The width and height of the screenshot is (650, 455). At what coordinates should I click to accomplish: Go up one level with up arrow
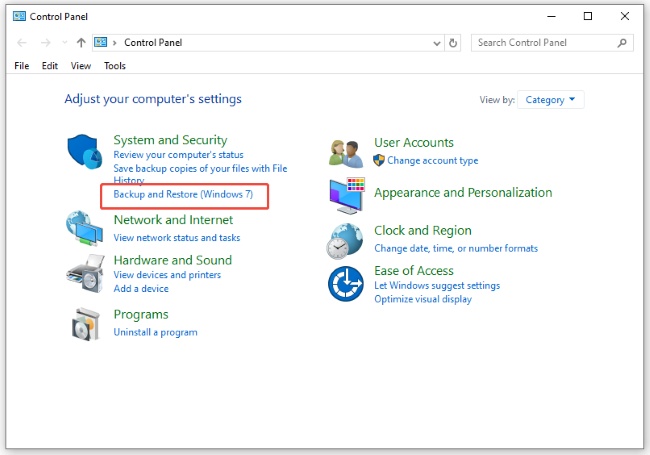(x=81, y=43)
